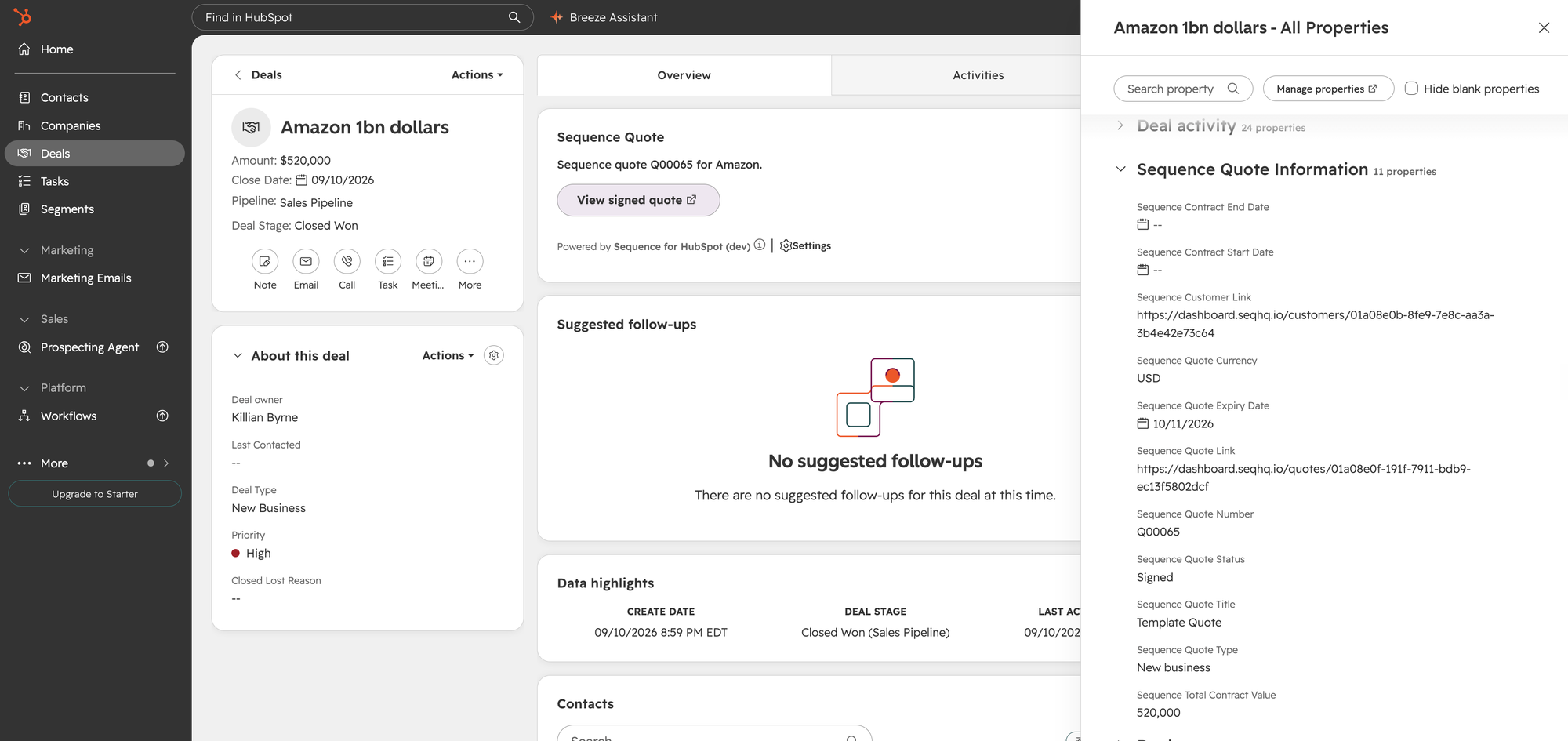Screen dimensions: 1568x741
Task: Collapse Sequence Quote Information group
Action: (1120, 169)
